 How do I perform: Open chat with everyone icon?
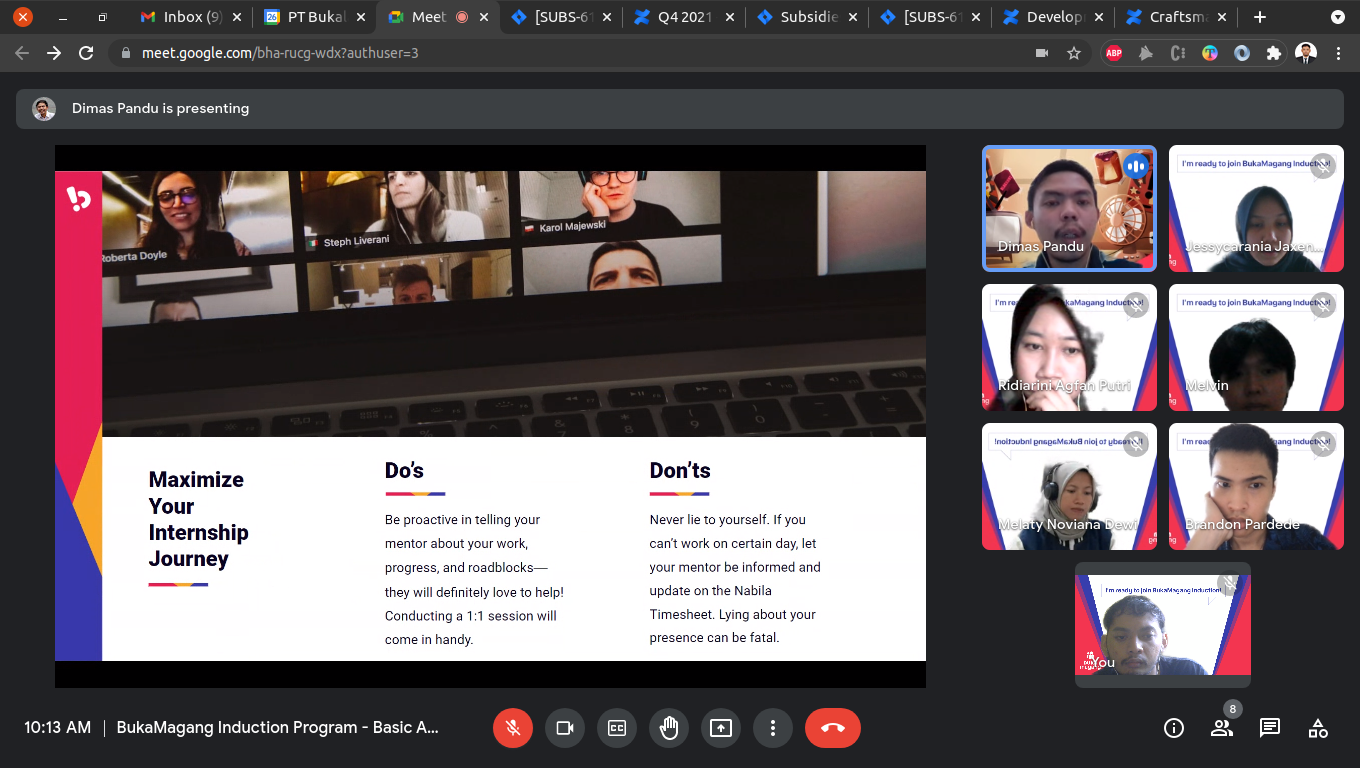coord(1270,728)
